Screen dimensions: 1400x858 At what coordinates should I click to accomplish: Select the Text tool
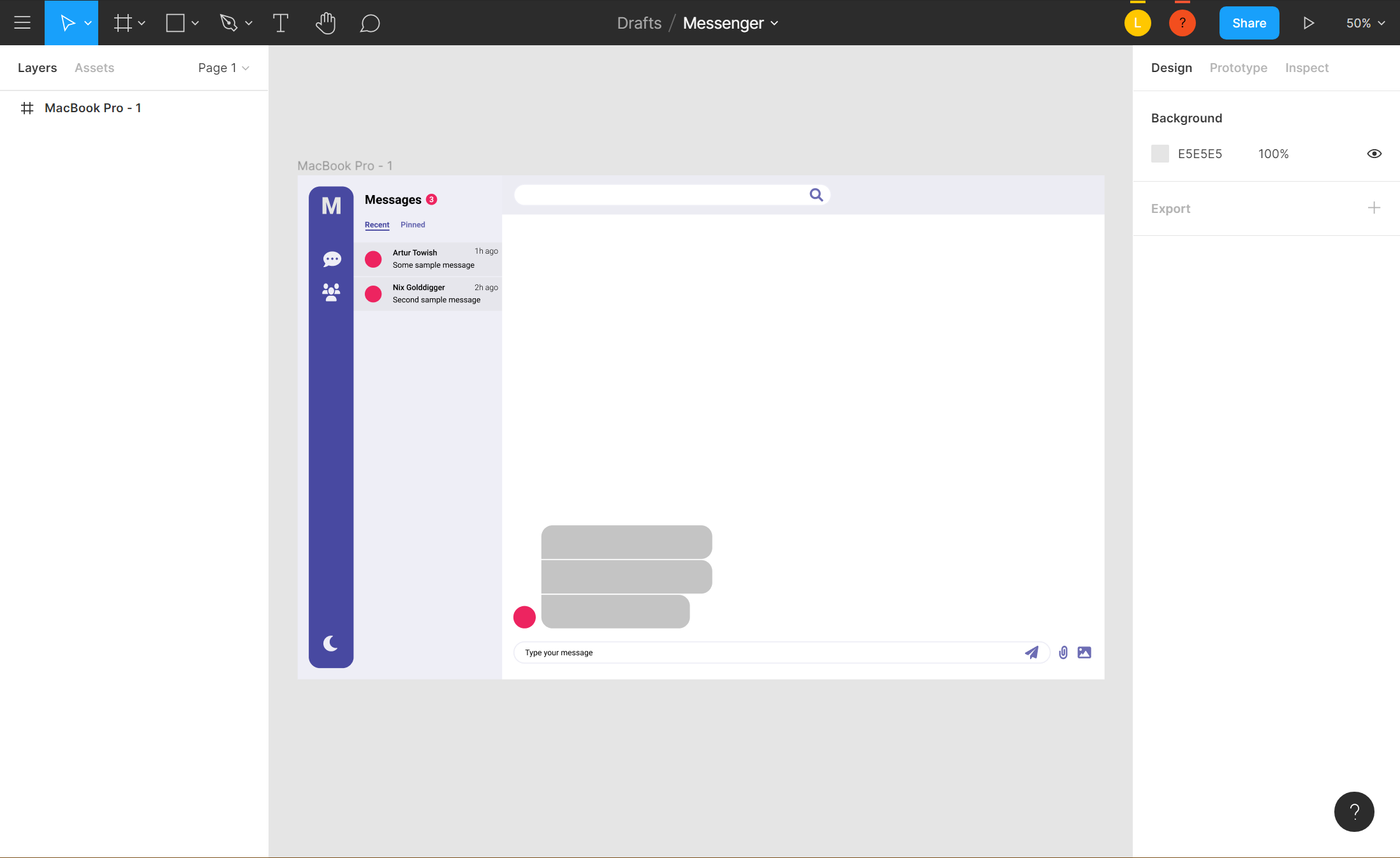[x=280, y=23]
